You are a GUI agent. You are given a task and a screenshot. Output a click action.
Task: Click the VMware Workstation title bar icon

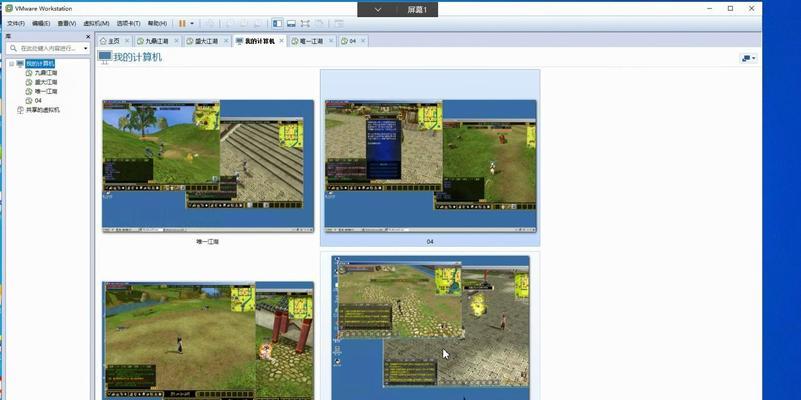8,8
